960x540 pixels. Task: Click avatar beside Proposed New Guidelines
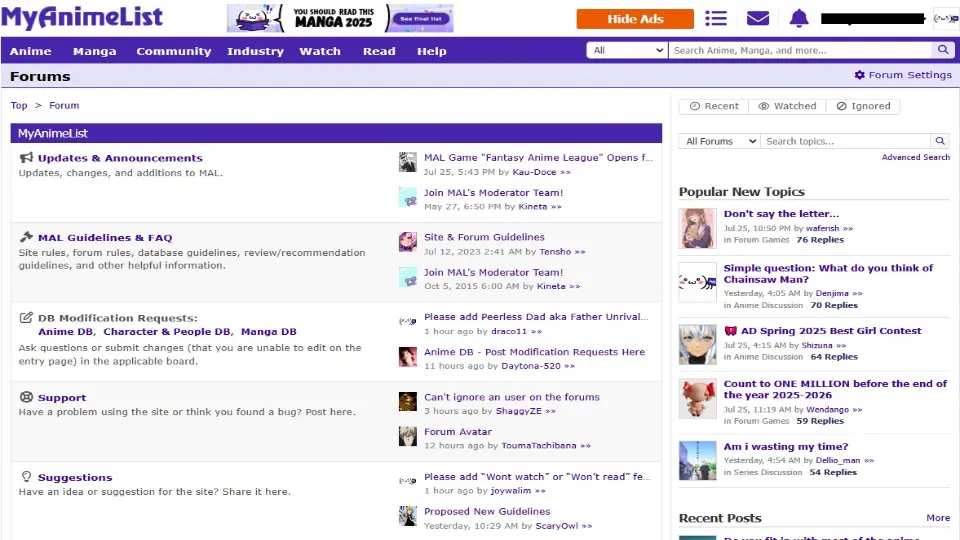pos(408,516)
